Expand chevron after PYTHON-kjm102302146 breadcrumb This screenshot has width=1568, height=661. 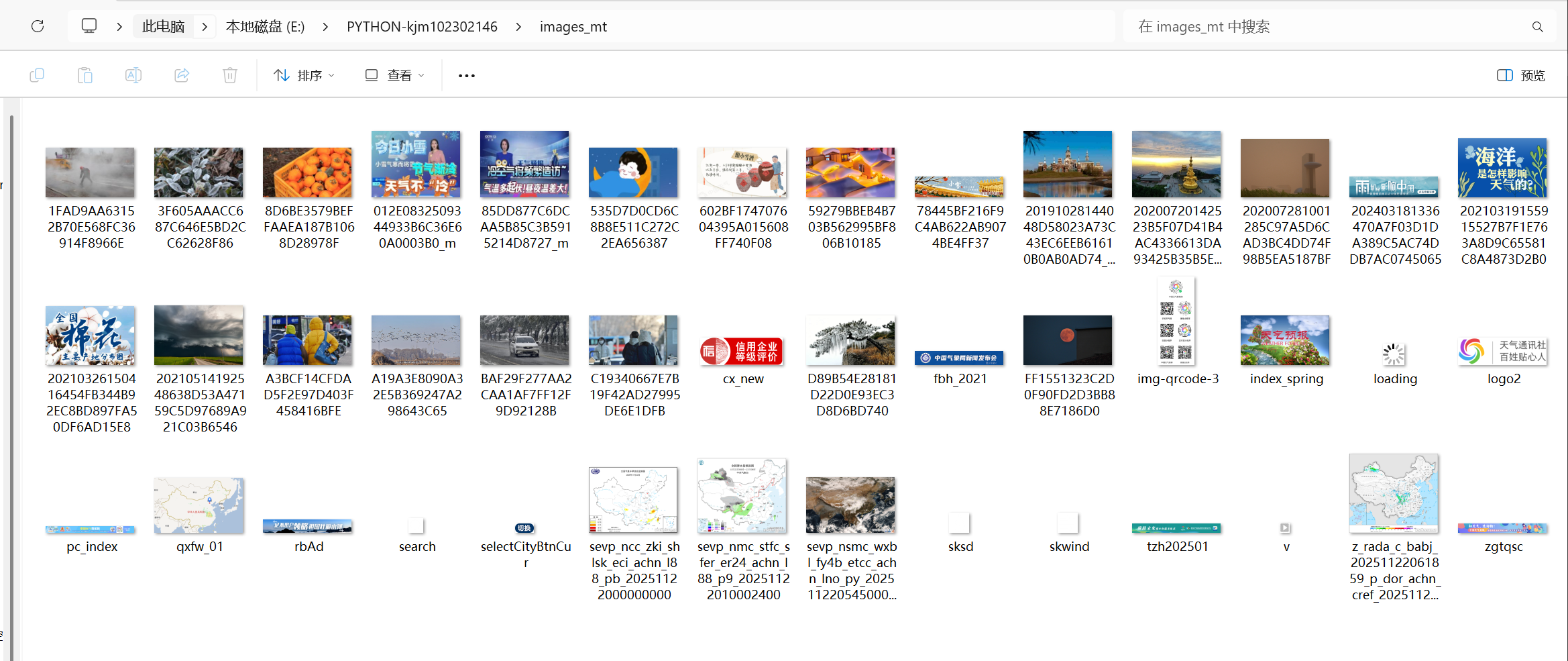click(x=518, y=27)
